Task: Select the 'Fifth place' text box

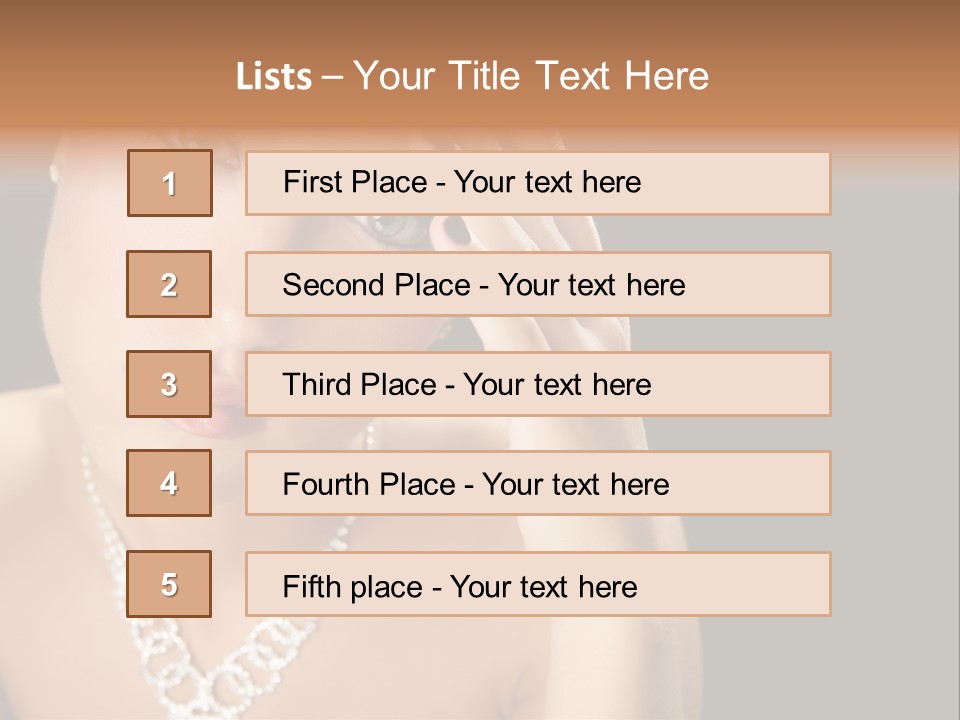Action: tap(538, 584)
